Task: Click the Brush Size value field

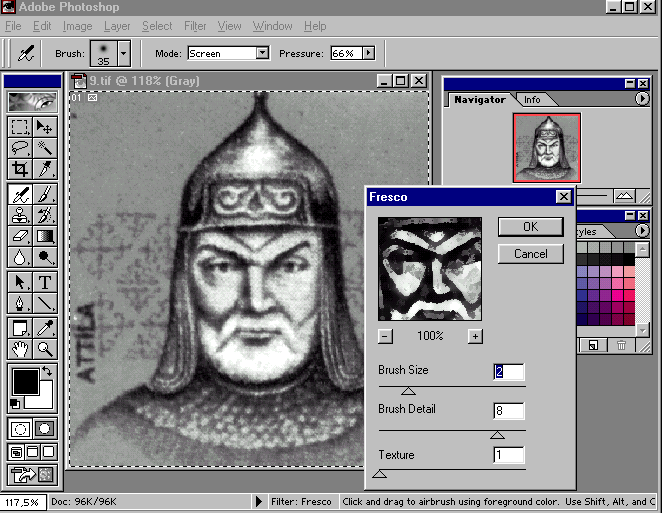Action: coord(509,372)
